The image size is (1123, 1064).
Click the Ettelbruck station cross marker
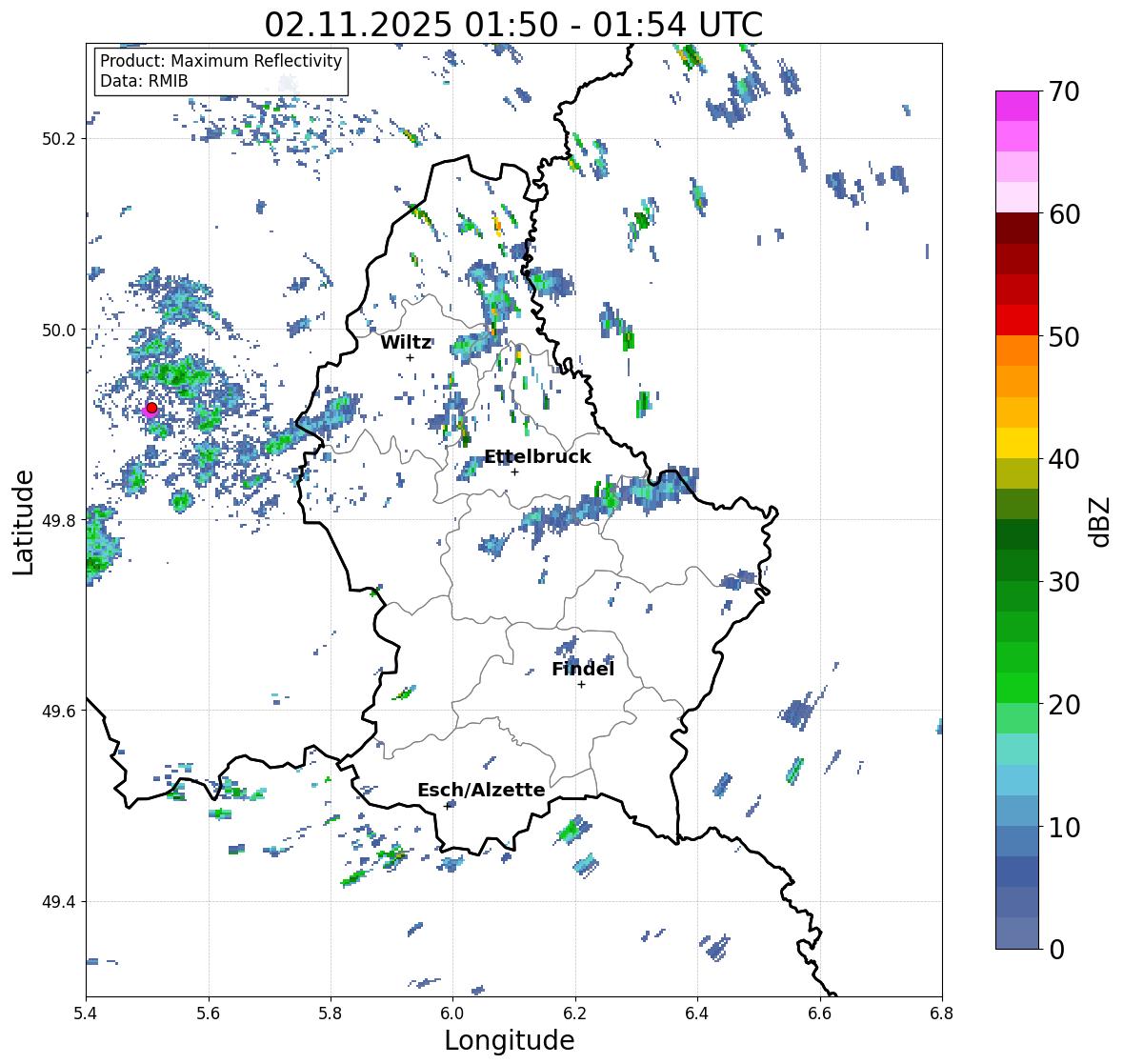point(514,472)
